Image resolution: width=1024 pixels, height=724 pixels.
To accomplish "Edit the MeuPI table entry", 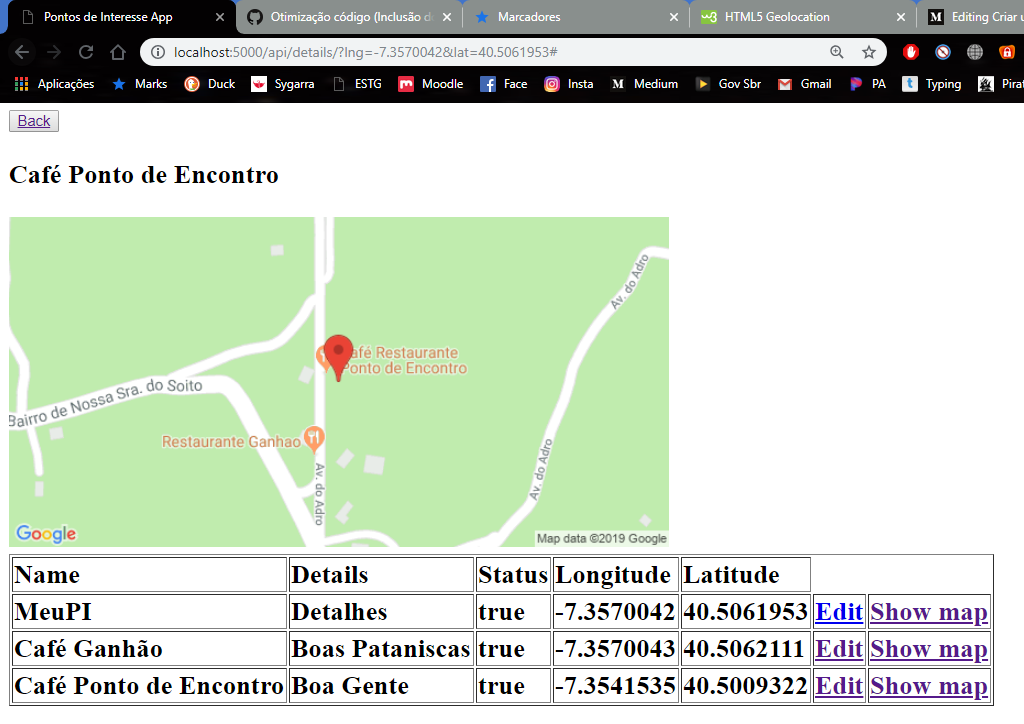I will coord(838,611).
